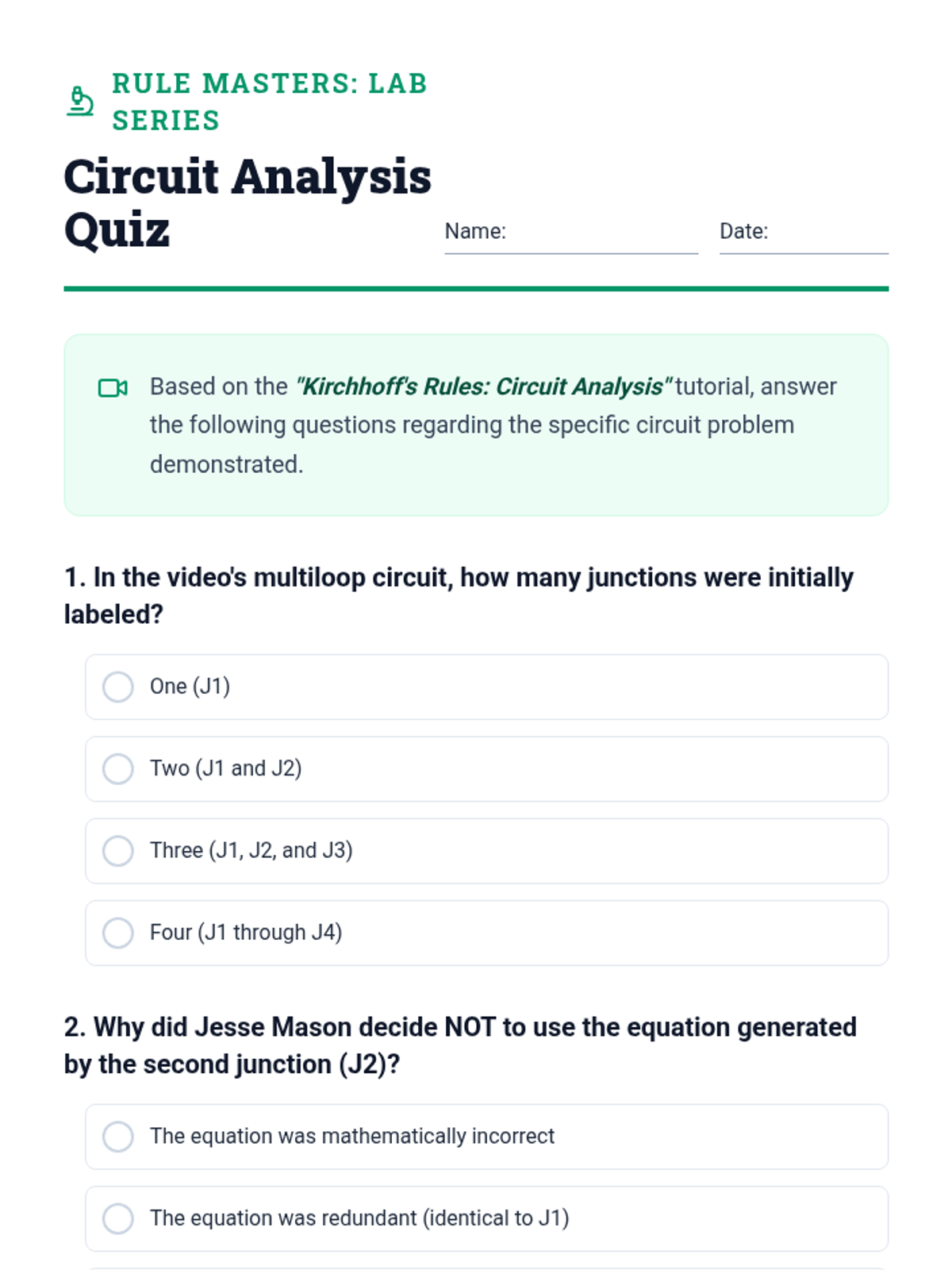Click the 'Rule Masters: Lab Series' header text
Viewport: 952px width, 1270px height.
[x=269, y=102]
